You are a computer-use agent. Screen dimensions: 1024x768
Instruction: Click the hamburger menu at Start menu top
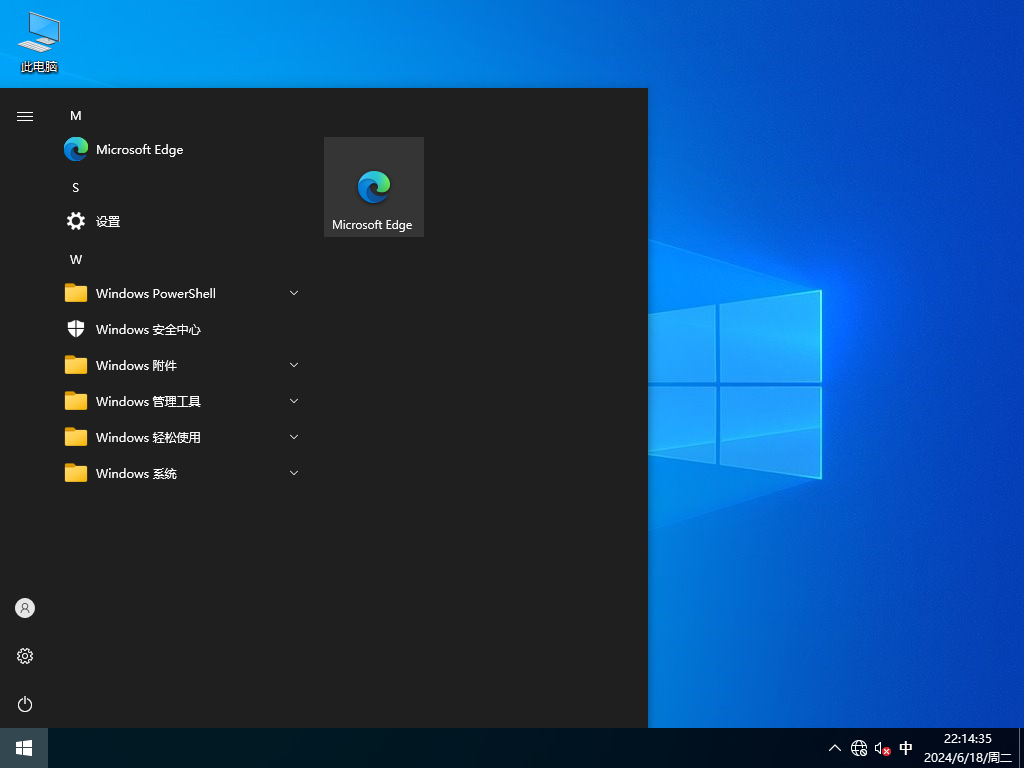[24, 116]
